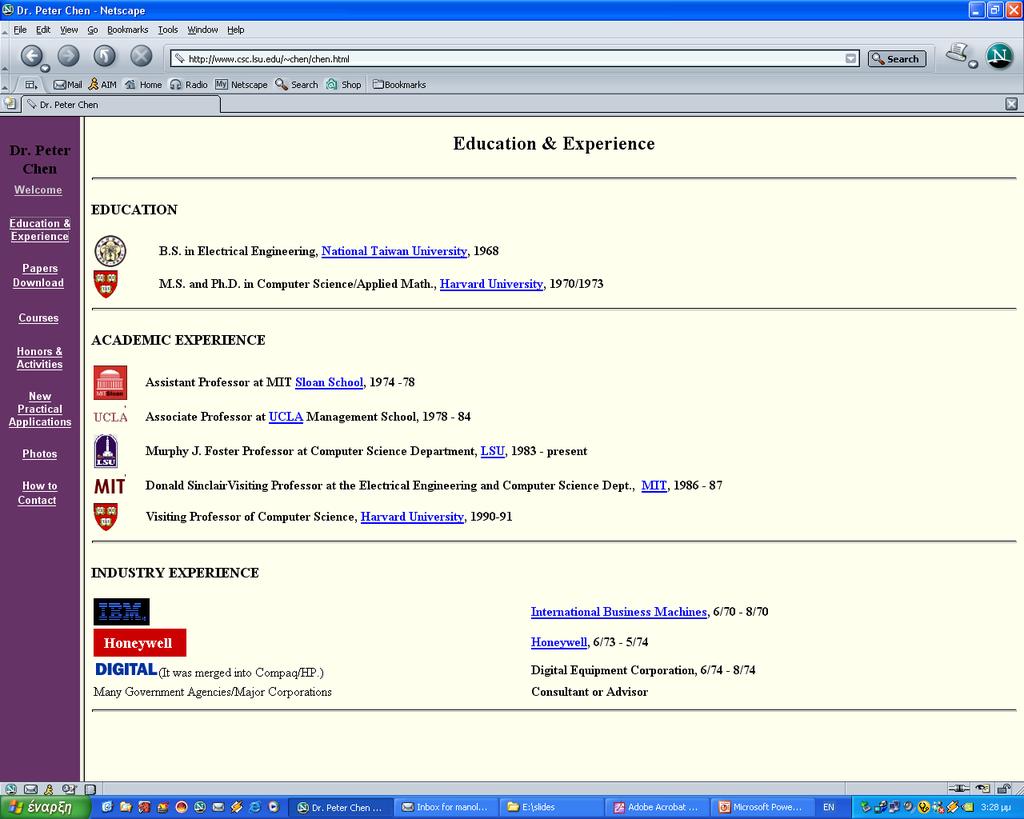Click the red Honeywell logo image

[x=140, y=643]
